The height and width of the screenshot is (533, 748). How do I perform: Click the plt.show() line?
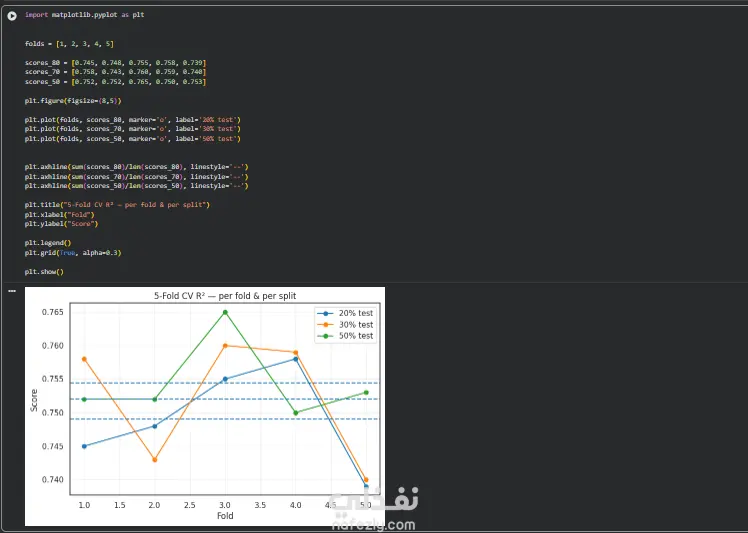[44, 272]
